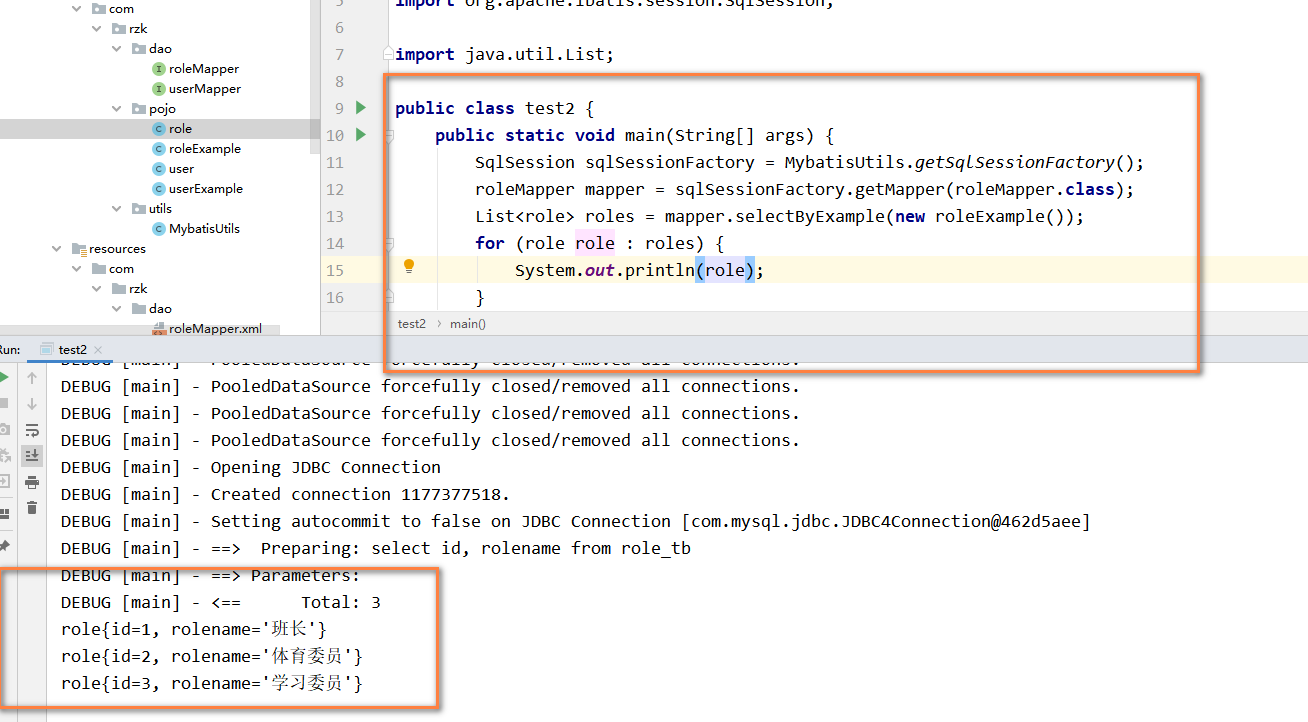Run class test2 from line 9 gutter
The image size is (1308, 722).
pyautogui.click(x=361, y=108)
